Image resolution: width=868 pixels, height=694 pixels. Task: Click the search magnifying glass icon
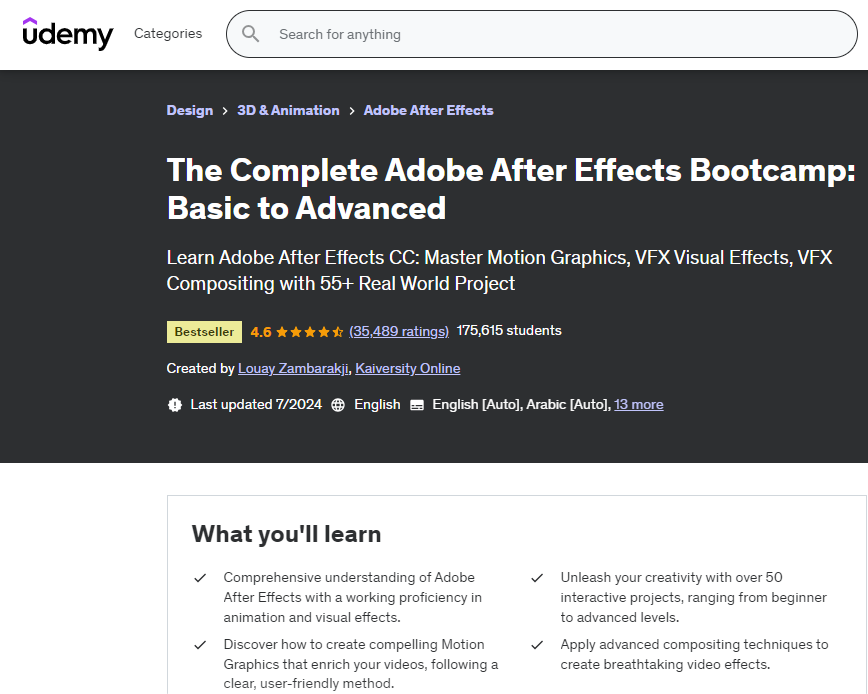pos(250,34)
